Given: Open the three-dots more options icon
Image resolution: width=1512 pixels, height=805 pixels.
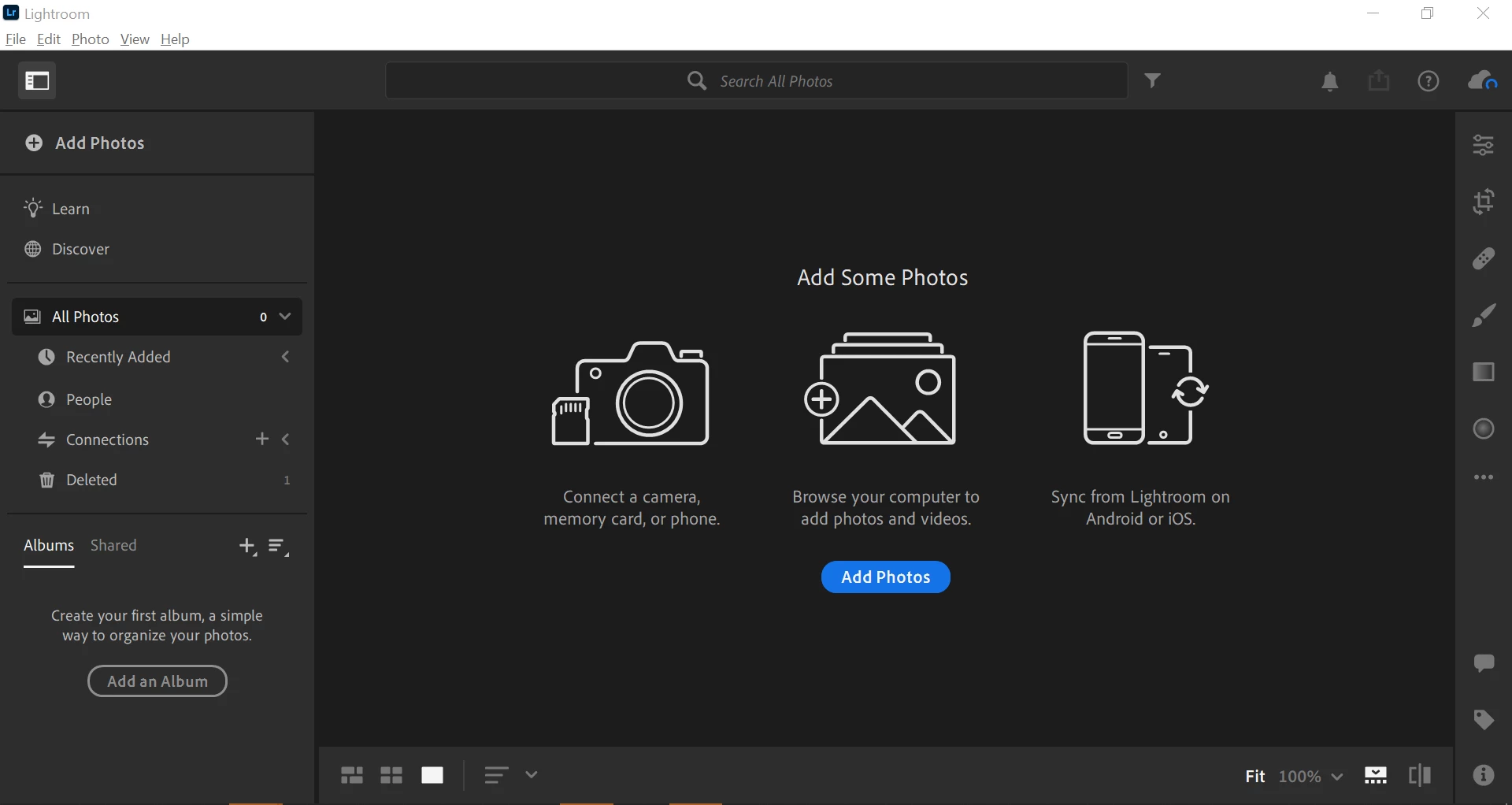Looking at the screenshot, I should pyautogui.click(x=1484, y=477).
